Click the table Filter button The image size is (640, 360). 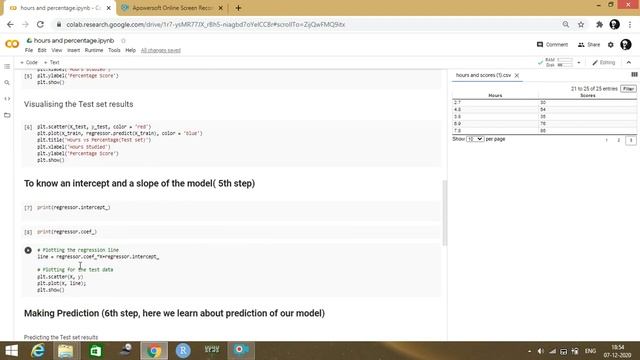click(628, 89)
